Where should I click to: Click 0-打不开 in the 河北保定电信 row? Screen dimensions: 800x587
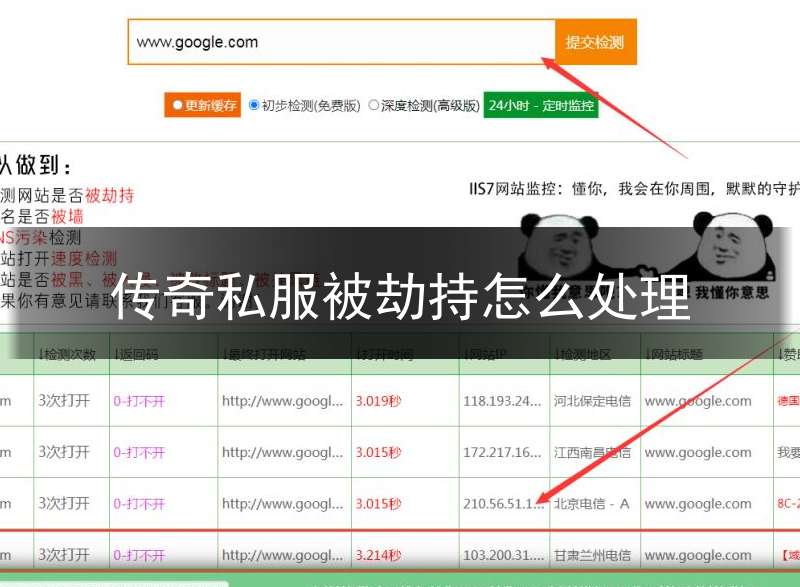tap(139, 401)
